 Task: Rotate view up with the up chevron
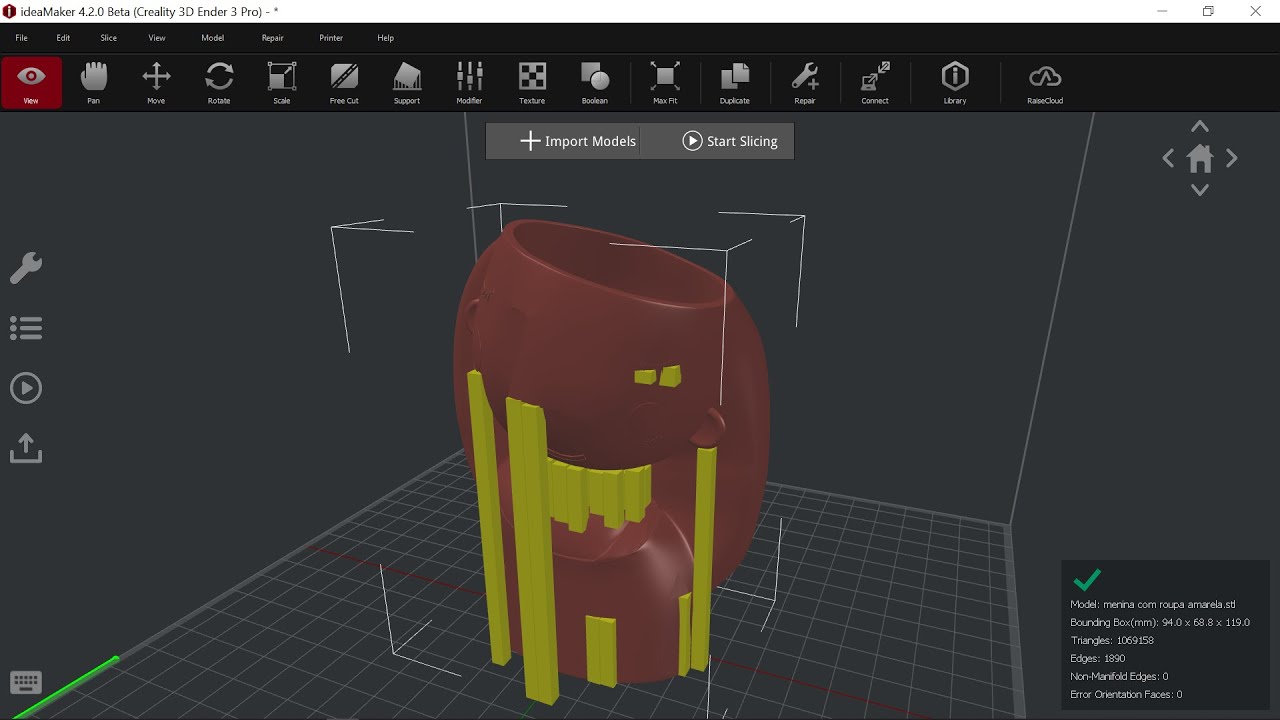tap(1200, 127)
